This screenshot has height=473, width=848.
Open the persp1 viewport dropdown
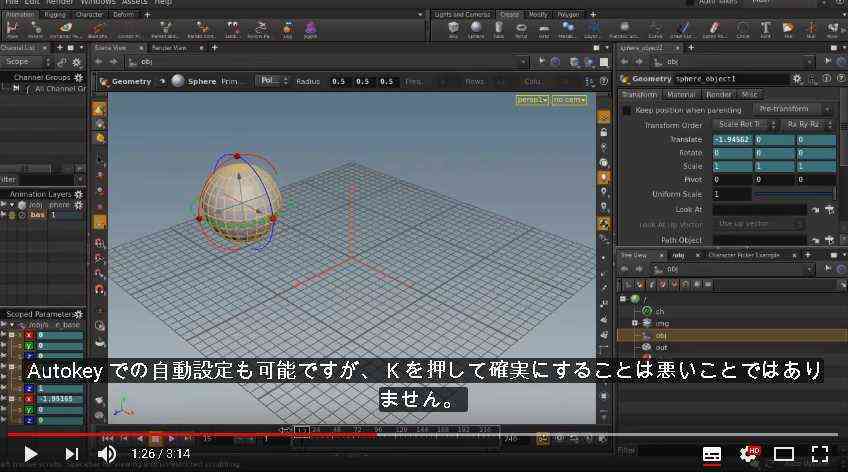pyautogui.click(x=532, y=100)
